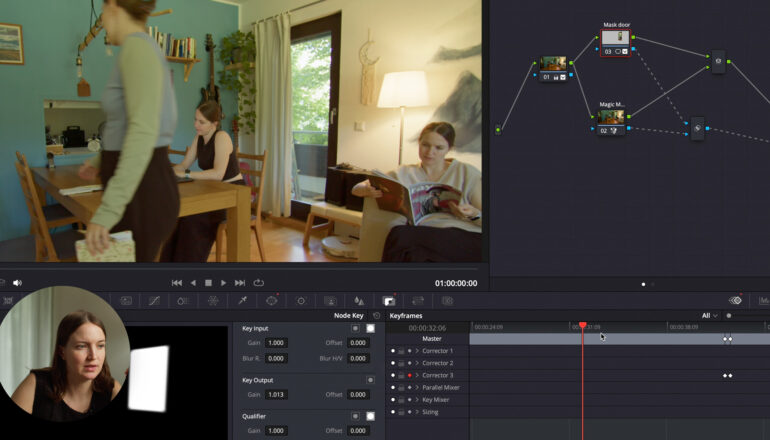Select node 01 in node graph

553,69
